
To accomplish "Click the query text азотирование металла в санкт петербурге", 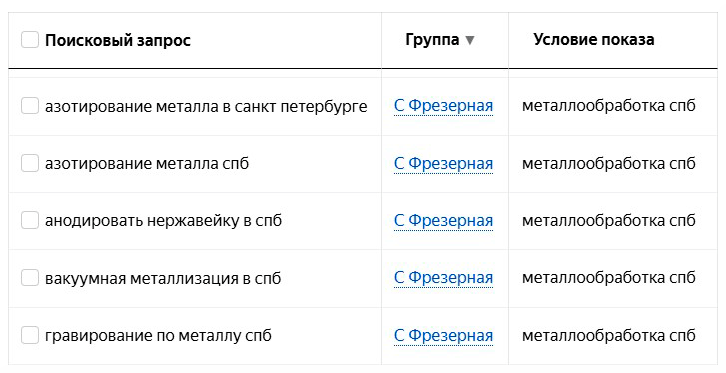I will [206, 107].
